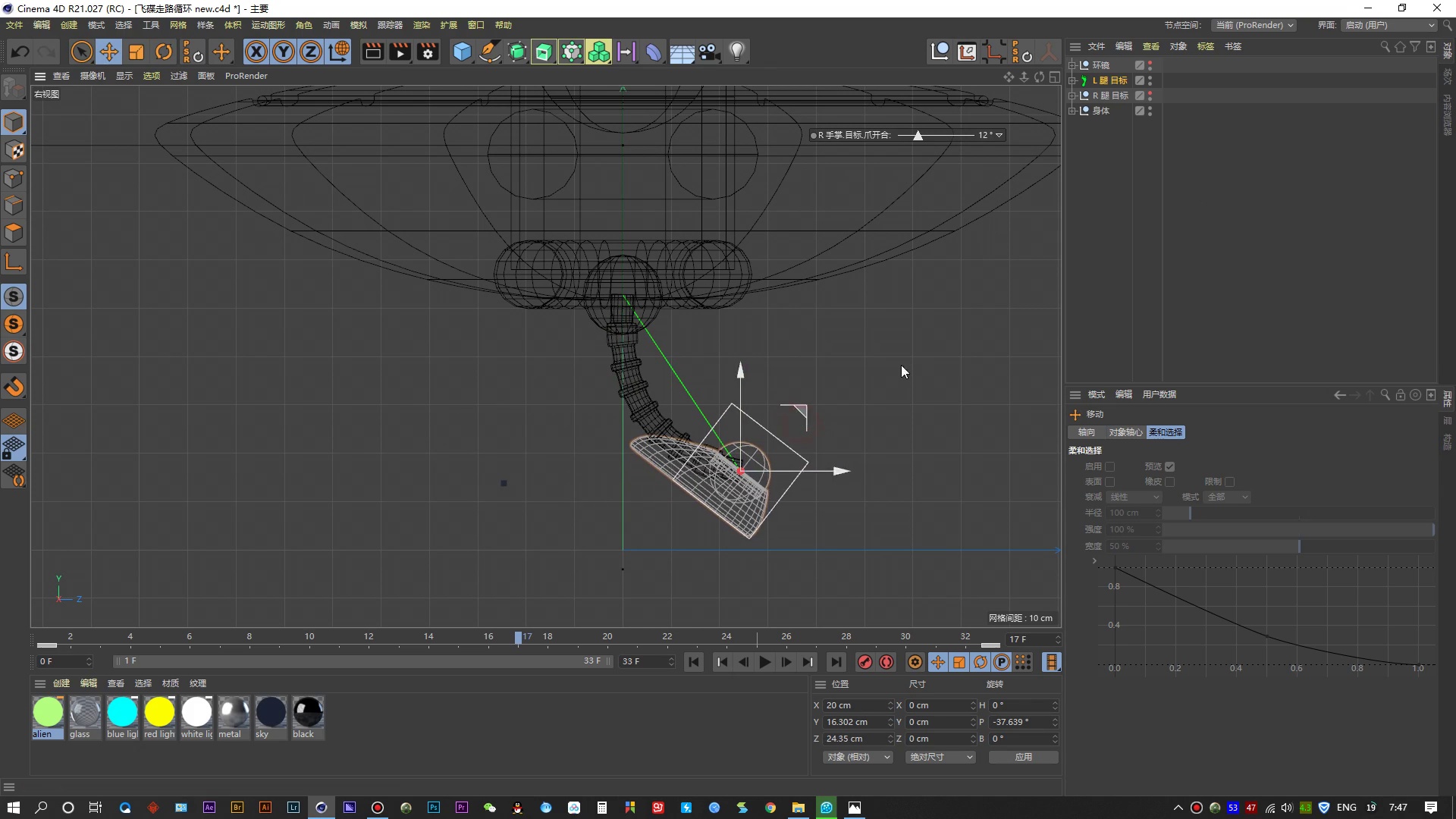
Task: Click the 应用 apply button
Action: [1023, 757]
